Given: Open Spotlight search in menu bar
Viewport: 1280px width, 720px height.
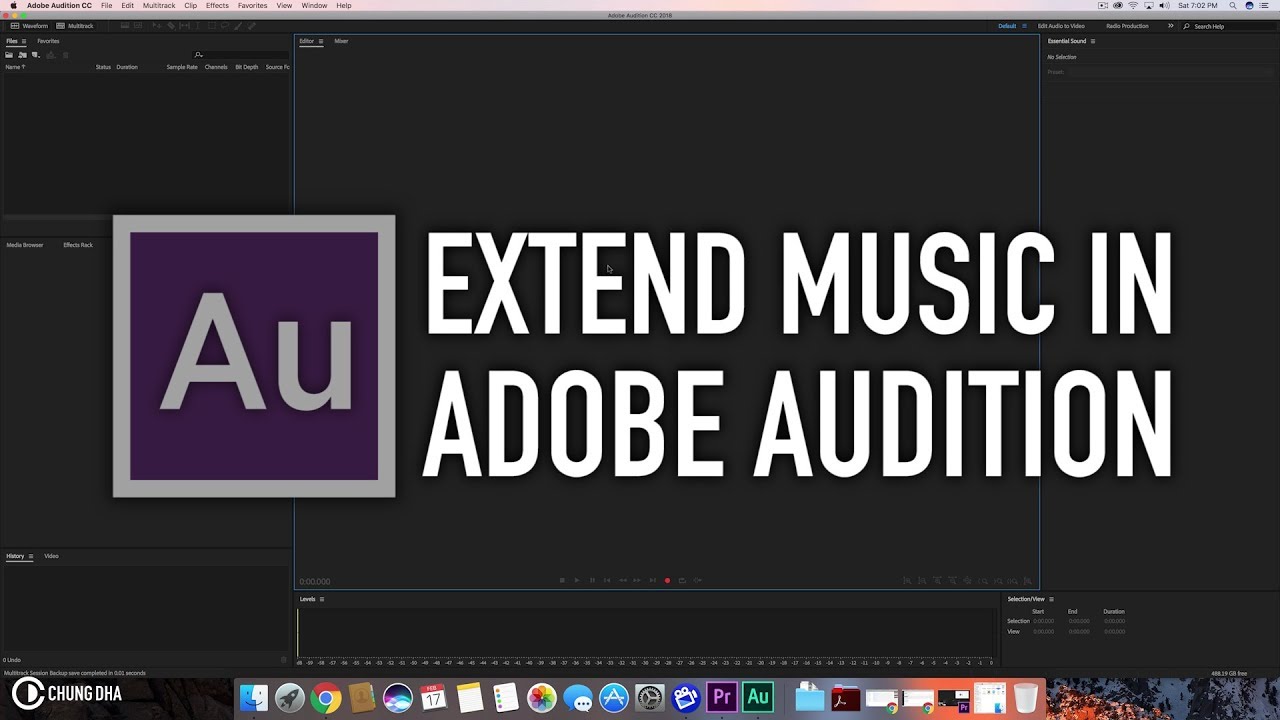Looking at the screenshot, I should point(1233,6).
